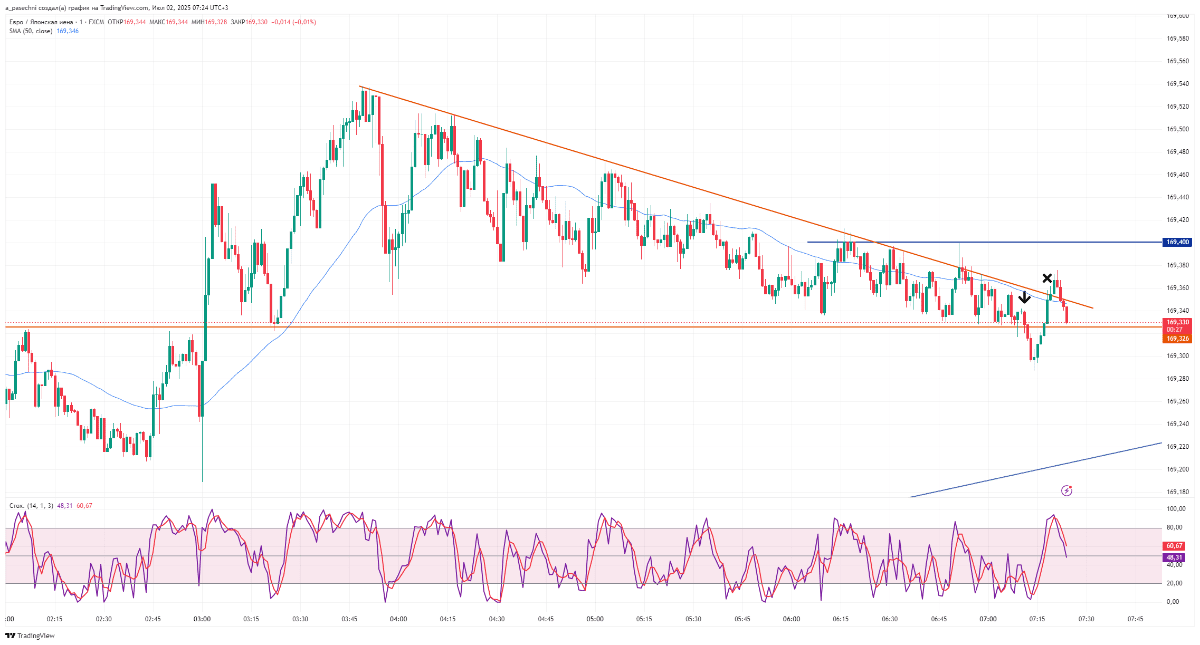This screenshot has height=645, width=1200.
Task: Click the 169,580 price axis label
Action: [1177, 38]
